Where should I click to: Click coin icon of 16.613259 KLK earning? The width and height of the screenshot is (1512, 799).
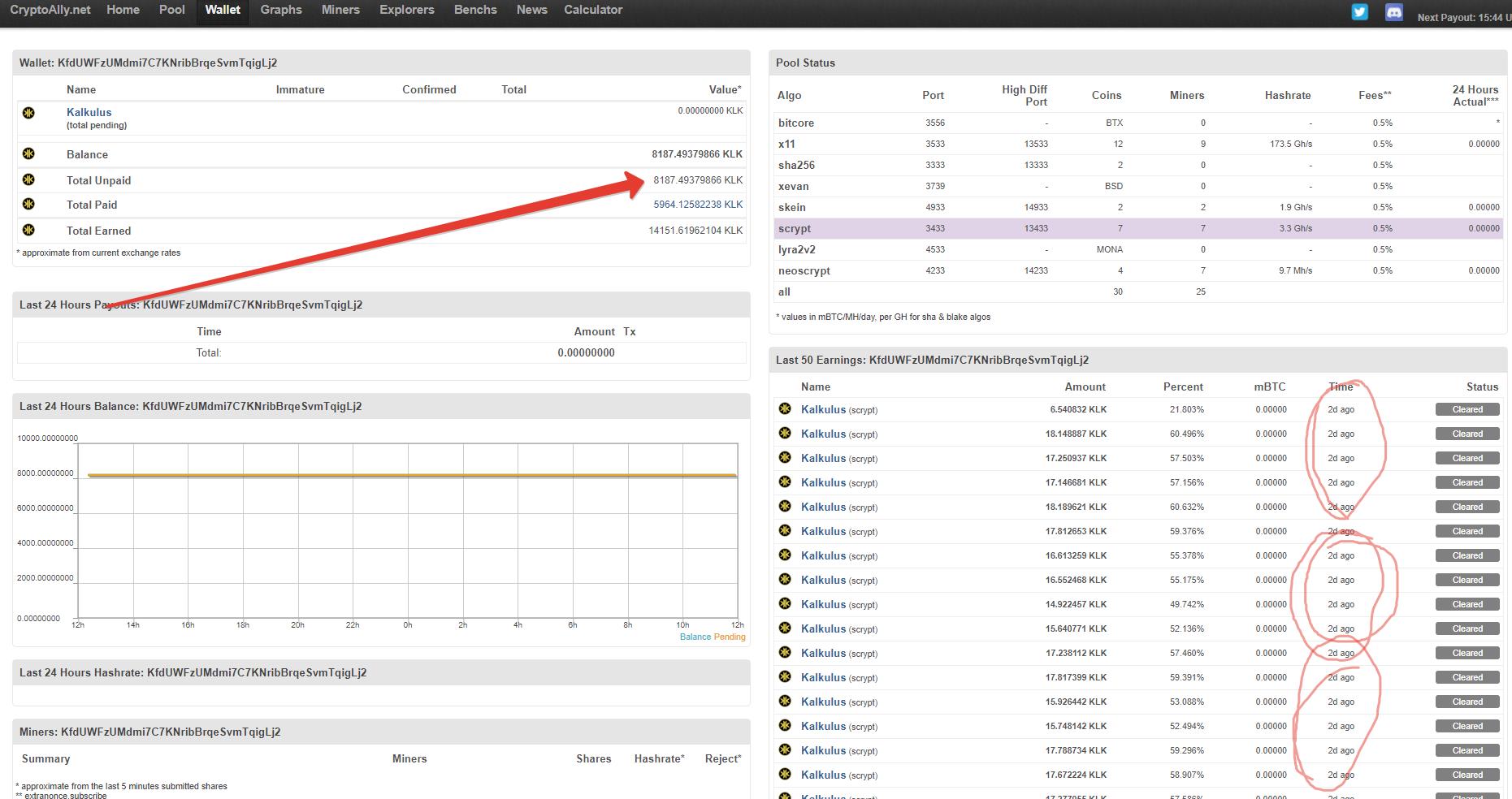pyautogui.click(x=785, y=555)
